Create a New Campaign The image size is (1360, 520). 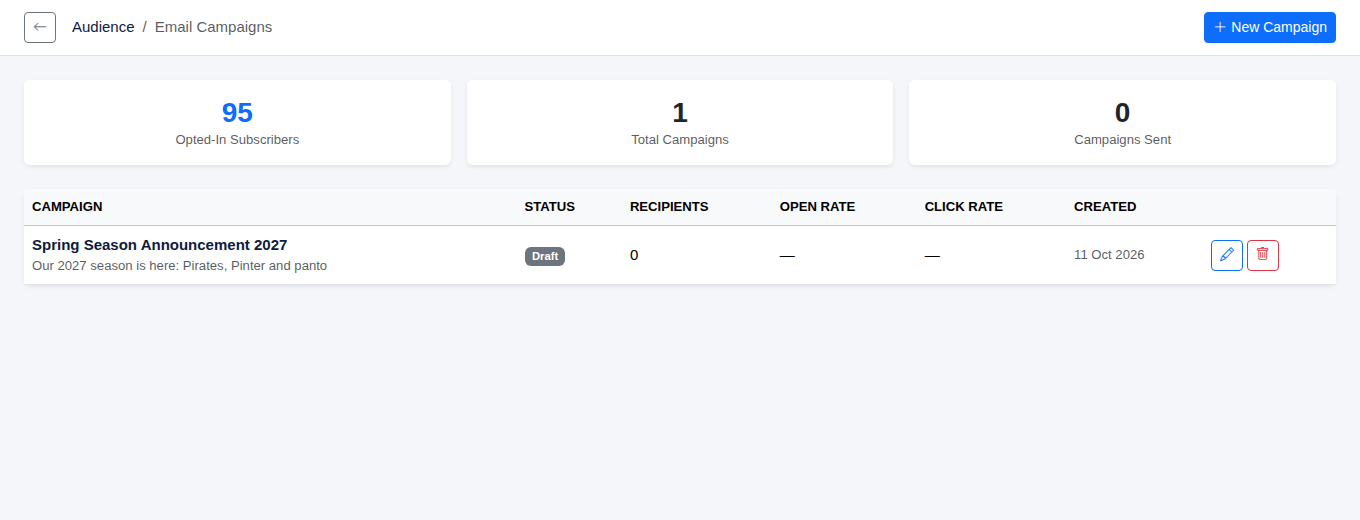[x=1270, y=27]
